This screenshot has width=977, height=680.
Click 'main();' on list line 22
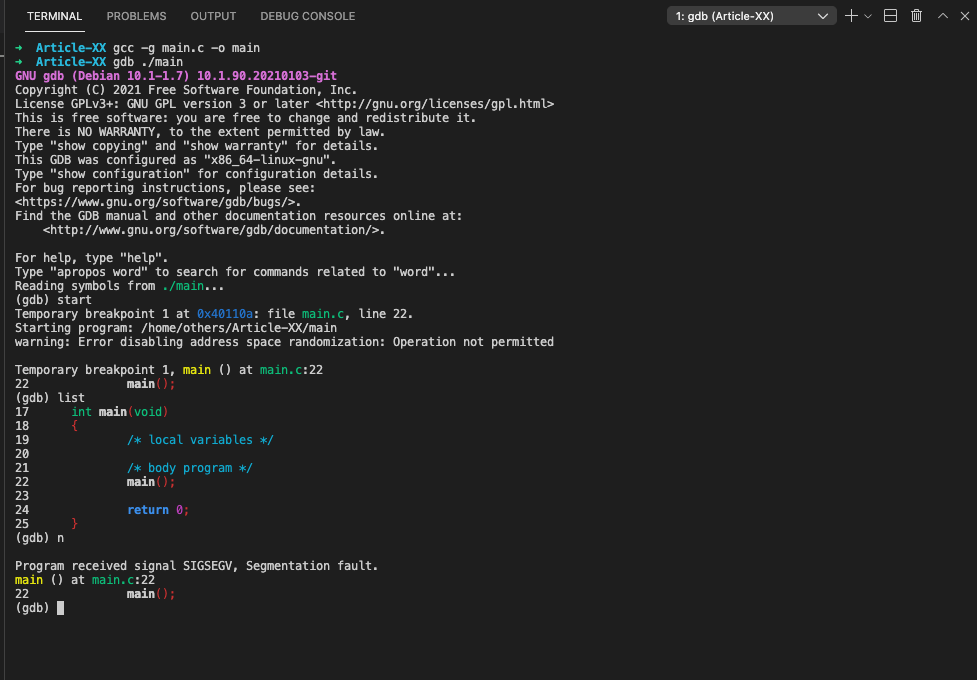coord(151,482)
